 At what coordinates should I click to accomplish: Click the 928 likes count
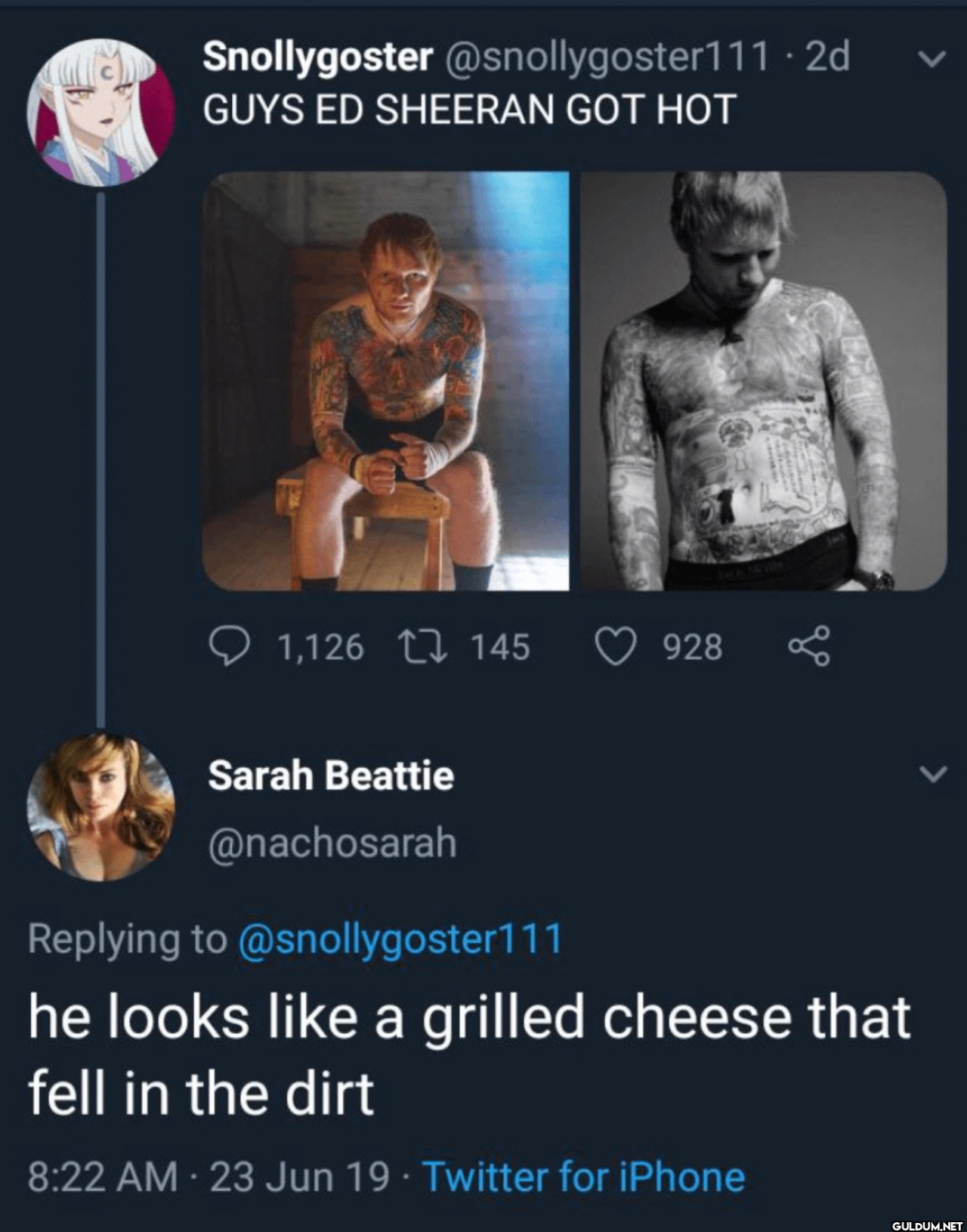click(693, 648)
